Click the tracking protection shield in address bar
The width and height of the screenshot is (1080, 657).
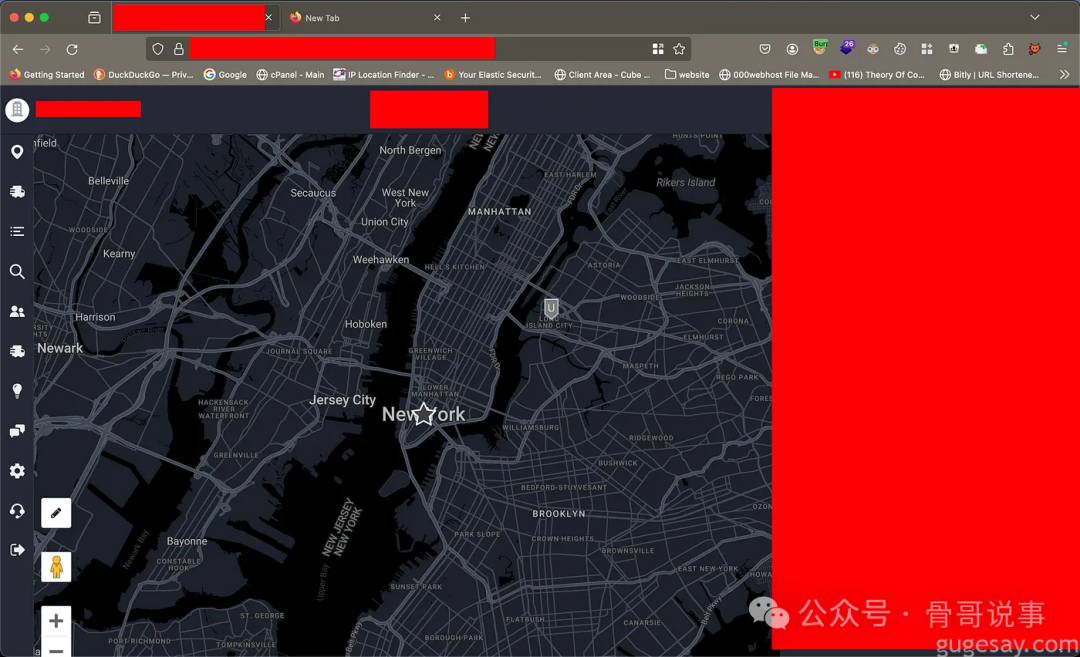[158, 49]
